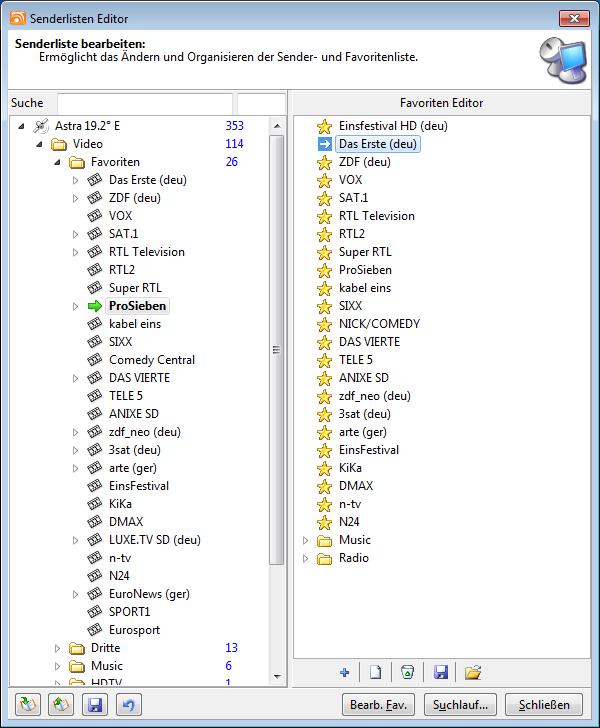Select DAS VIERTE in Favoriten Editor list
The width and height of the screenshot is (600, 728).
click(x=369, y=342)
